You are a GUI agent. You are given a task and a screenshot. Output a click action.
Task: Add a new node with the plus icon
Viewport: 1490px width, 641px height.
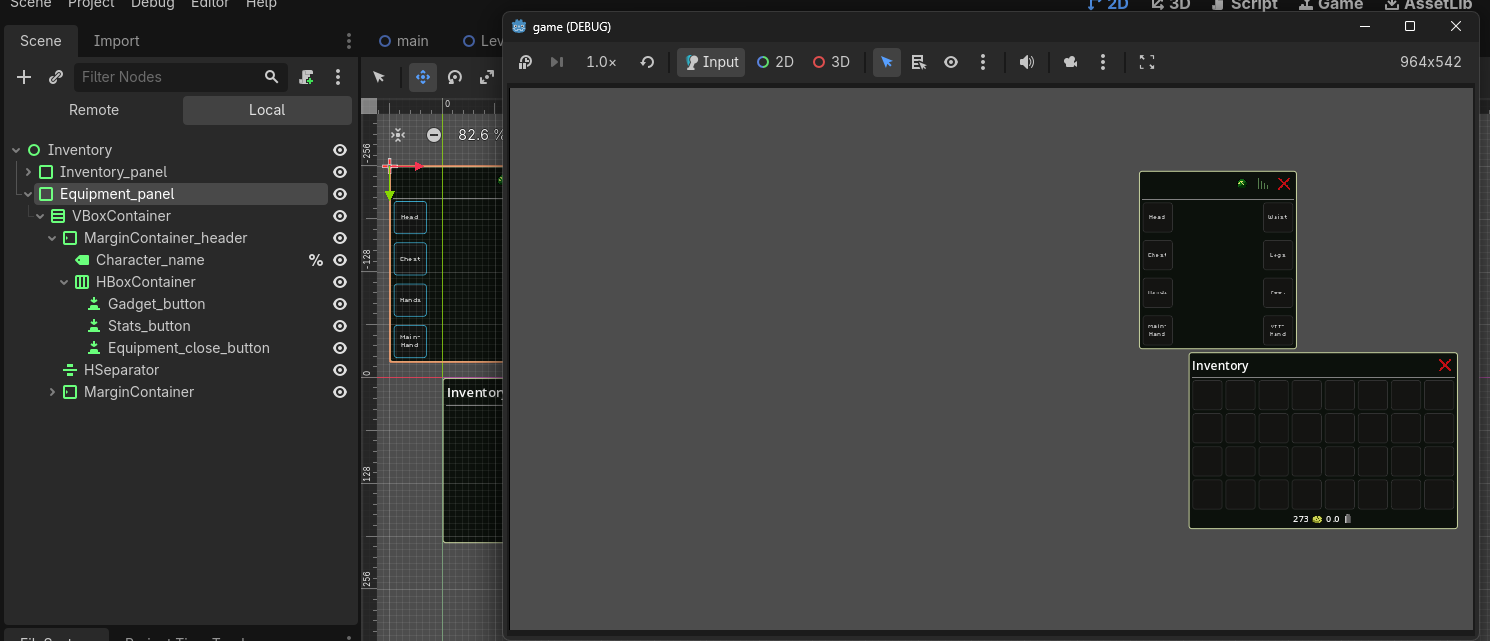[25, 77]
